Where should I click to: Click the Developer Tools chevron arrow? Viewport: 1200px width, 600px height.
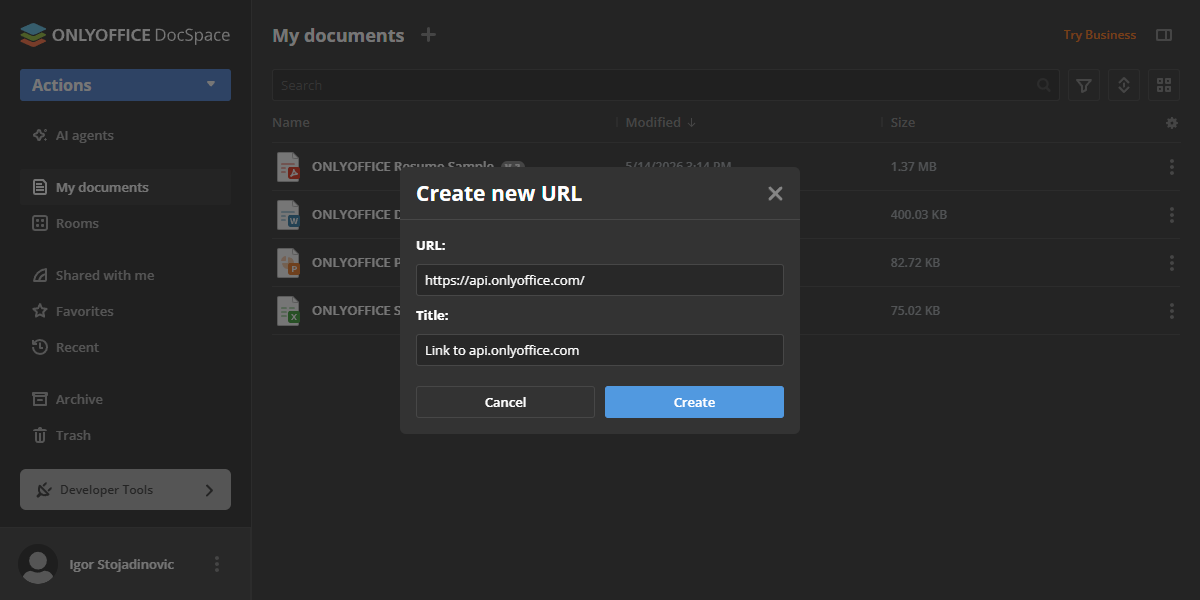209,490
